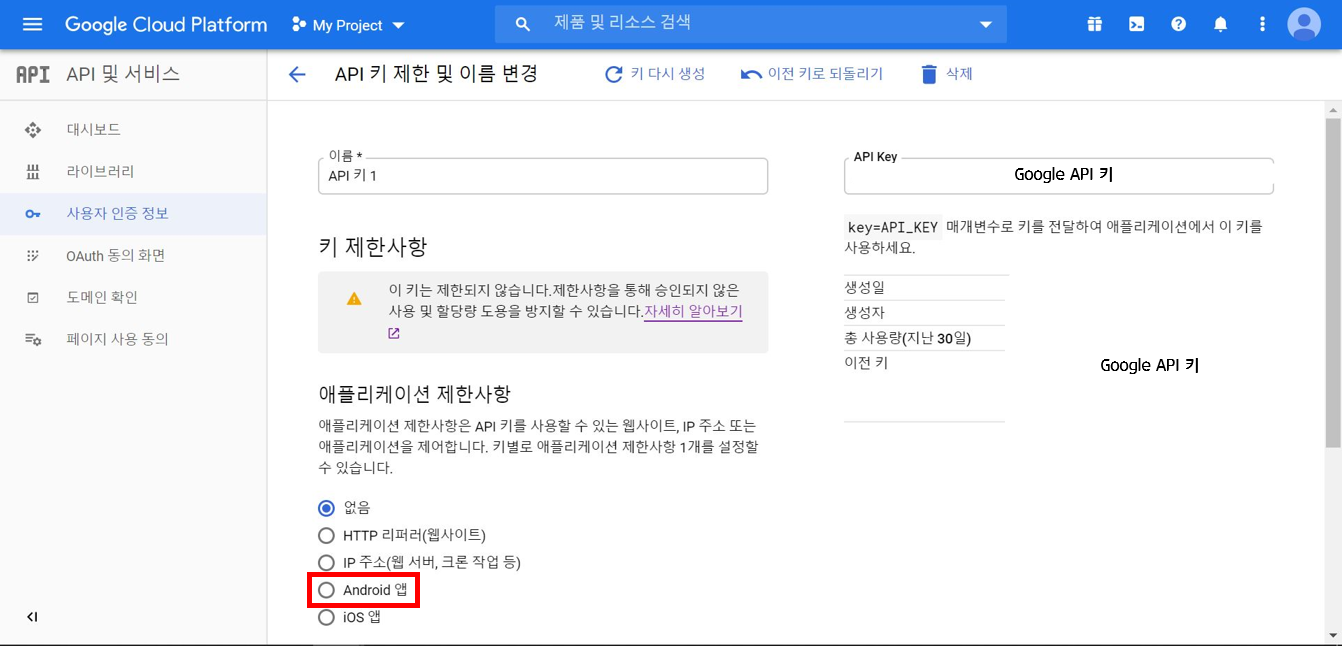The width and height of the screenshot is (1342, 647).
Task: Click the 생성일 row label
Action: 865,287
